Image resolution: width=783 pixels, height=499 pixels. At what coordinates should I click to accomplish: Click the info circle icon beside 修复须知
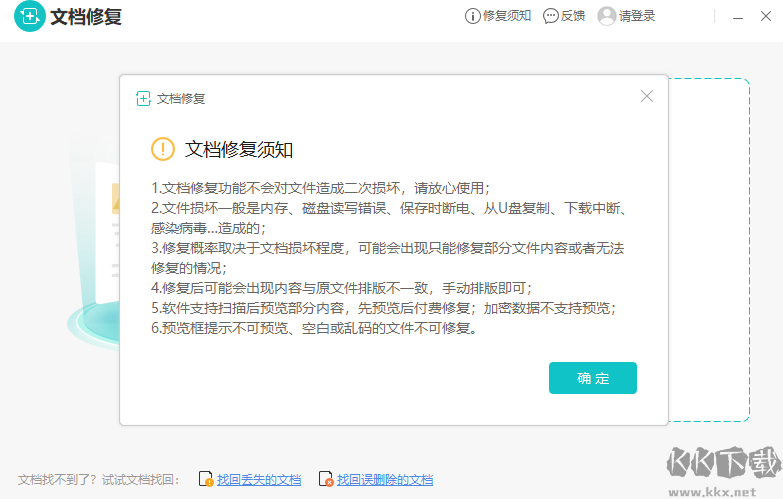pyautogui.click(x=473, y=16)
